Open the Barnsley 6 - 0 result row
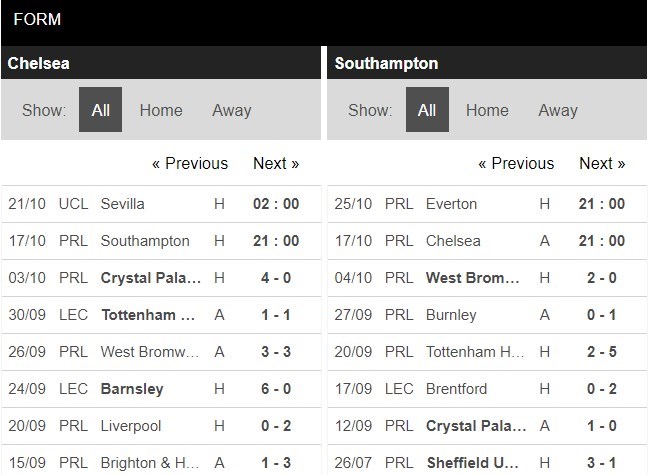The image size is (649, 475). [x=161, y=389]
